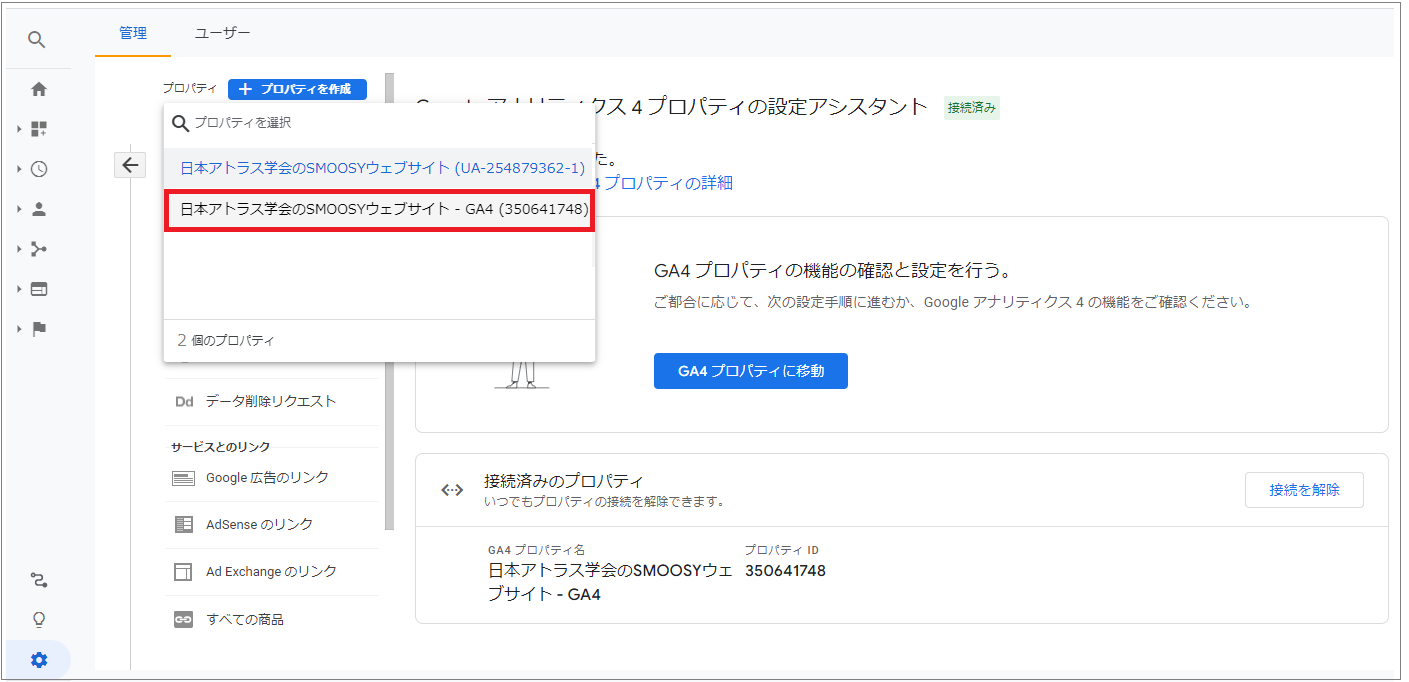Screen dimensions: 1409x682
Task: Click the Google Ads link icon
Action: (183, 478)
